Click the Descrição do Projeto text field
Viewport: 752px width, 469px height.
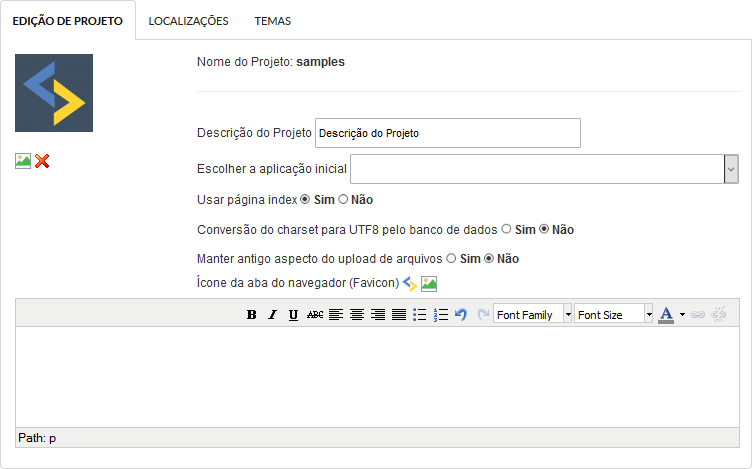447,133
